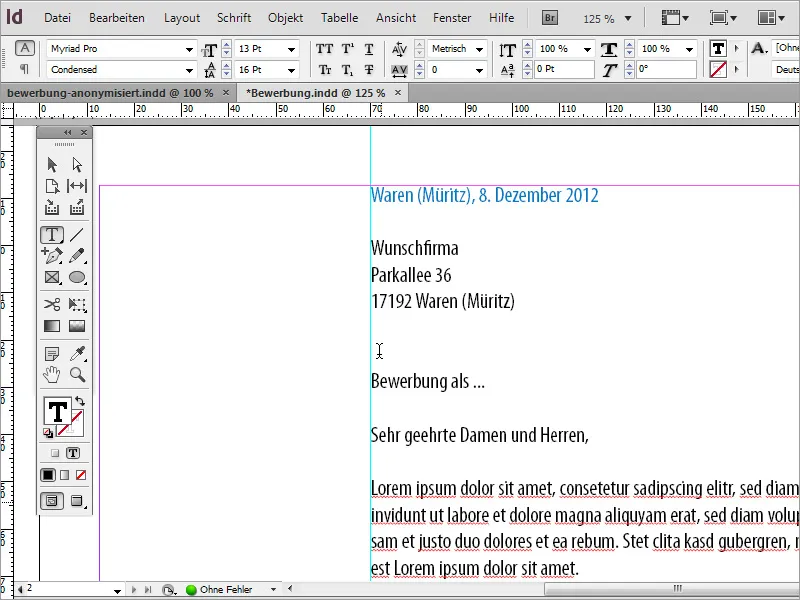The image size is (800, 600).
Task: Open the Metrisch kerning dropdown
Action: [480, 49]
